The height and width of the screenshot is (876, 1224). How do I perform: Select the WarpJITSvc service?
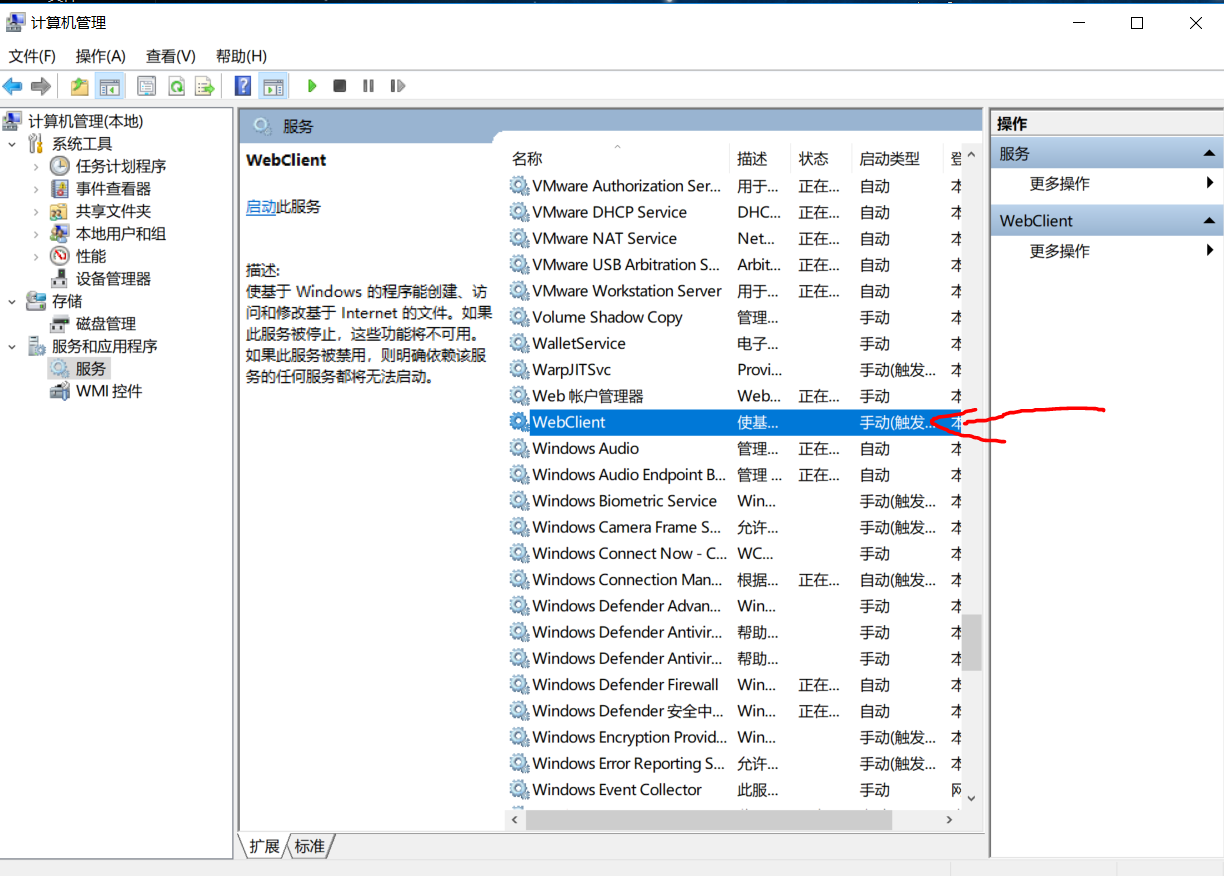[x=571, y=369]
